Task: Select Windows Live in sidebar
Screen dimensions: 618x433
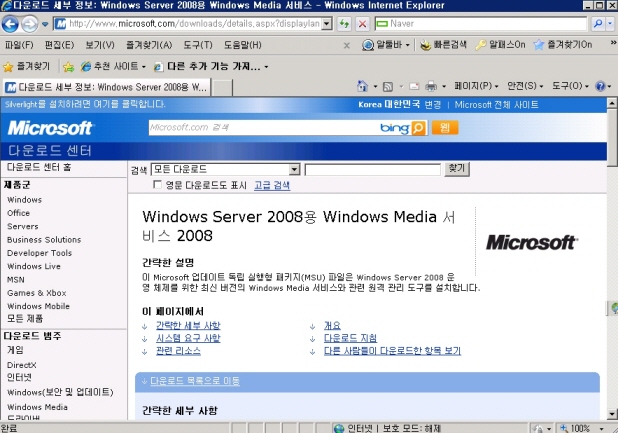Action: point(34,266)
